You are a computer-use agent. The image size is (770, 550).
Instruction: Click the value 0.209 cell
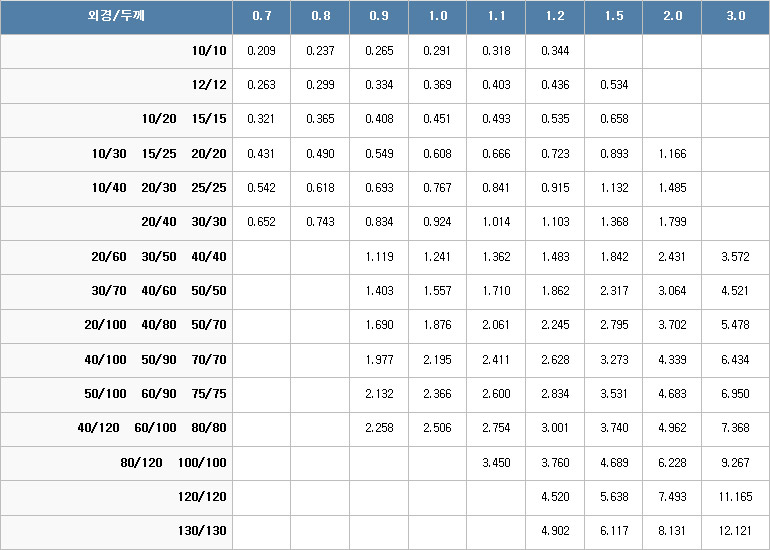tap(261, 51)
